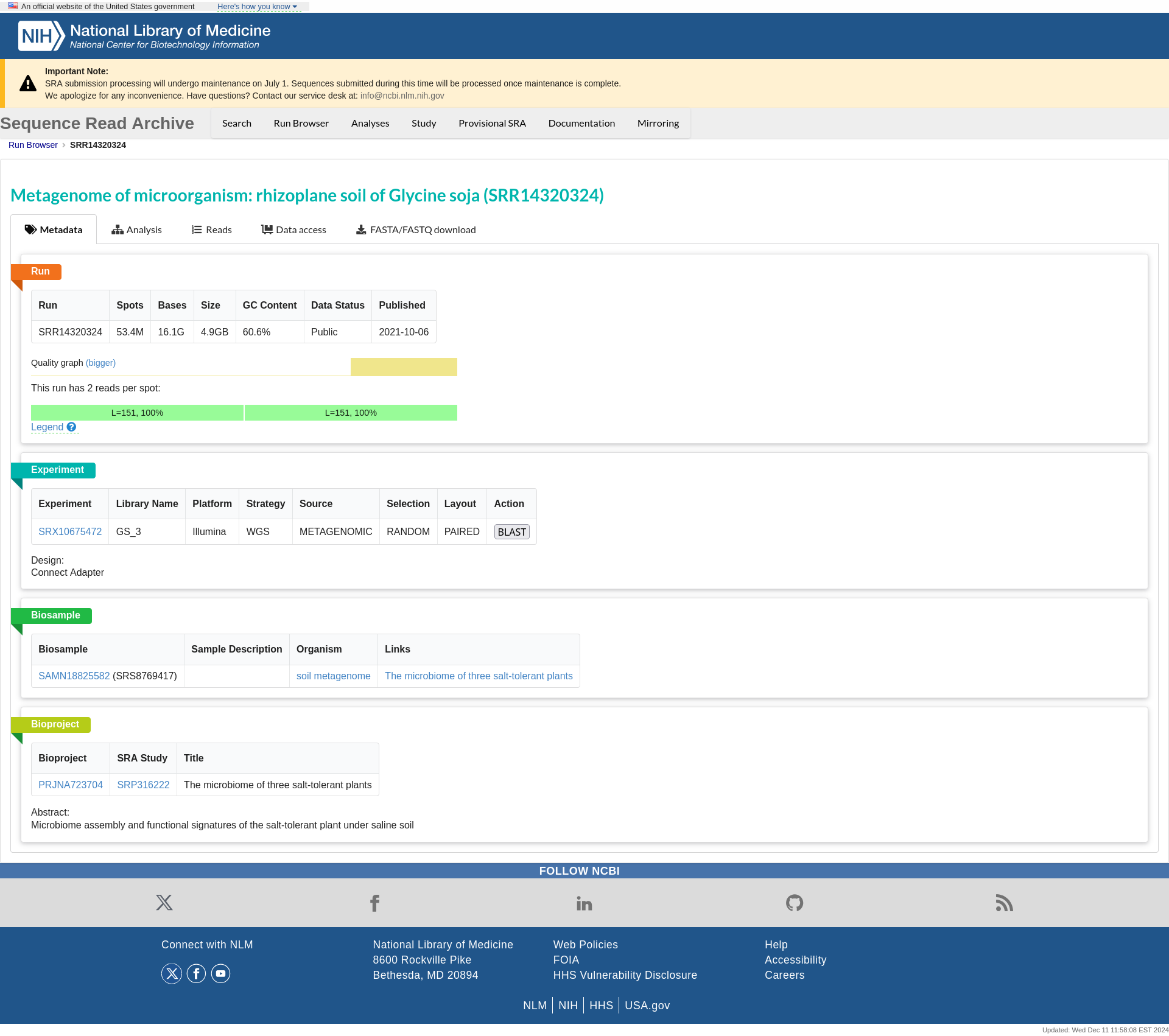Click National Library of Medicine header title
This screenshot has height=1036, width=1169.
click(170, 30)
